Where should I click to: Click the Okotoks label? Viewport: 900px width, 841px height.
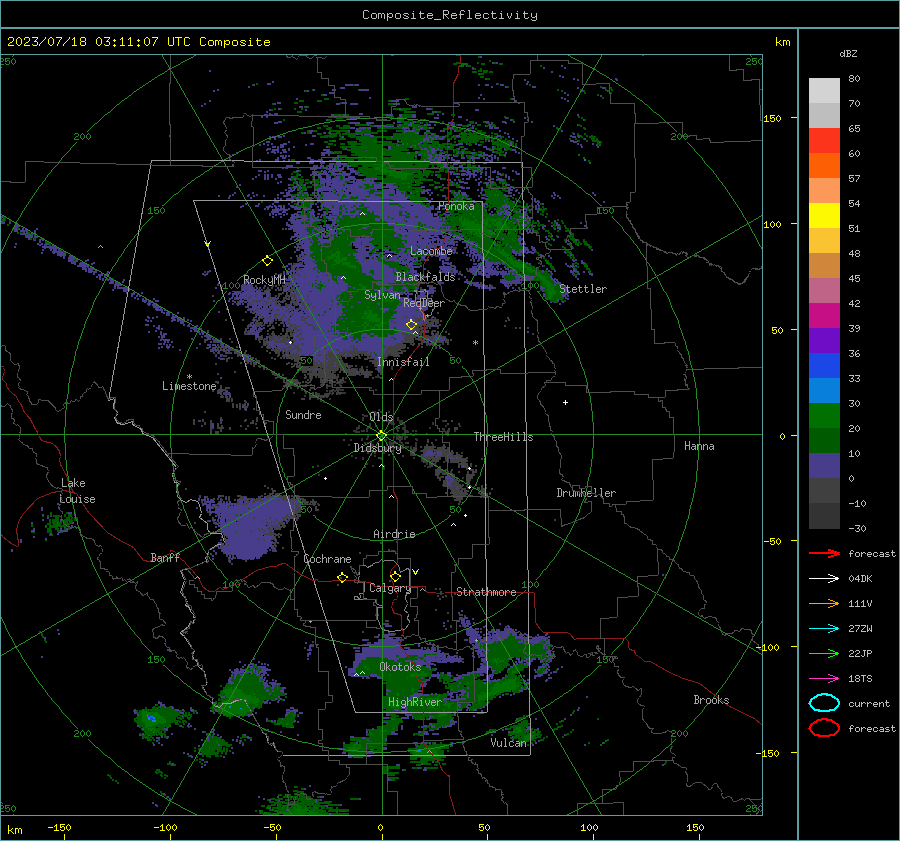[400, 666]
